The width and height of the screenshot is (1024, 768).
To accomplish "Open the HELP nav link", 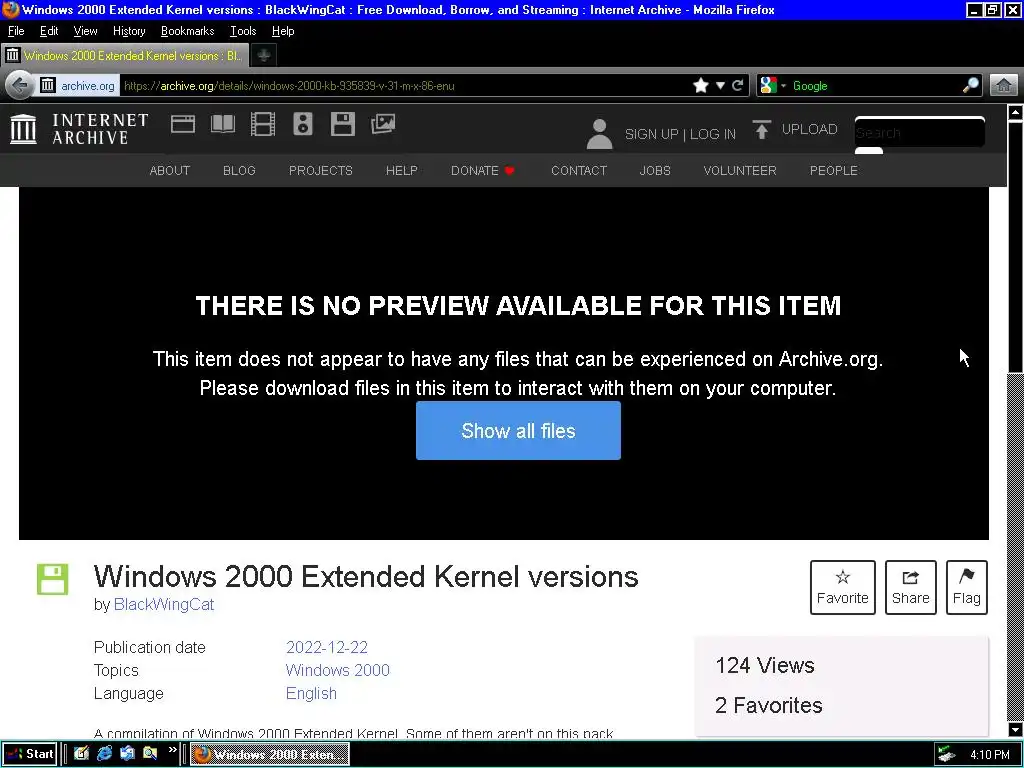I will pyautogui.click(x=402, y=170).
